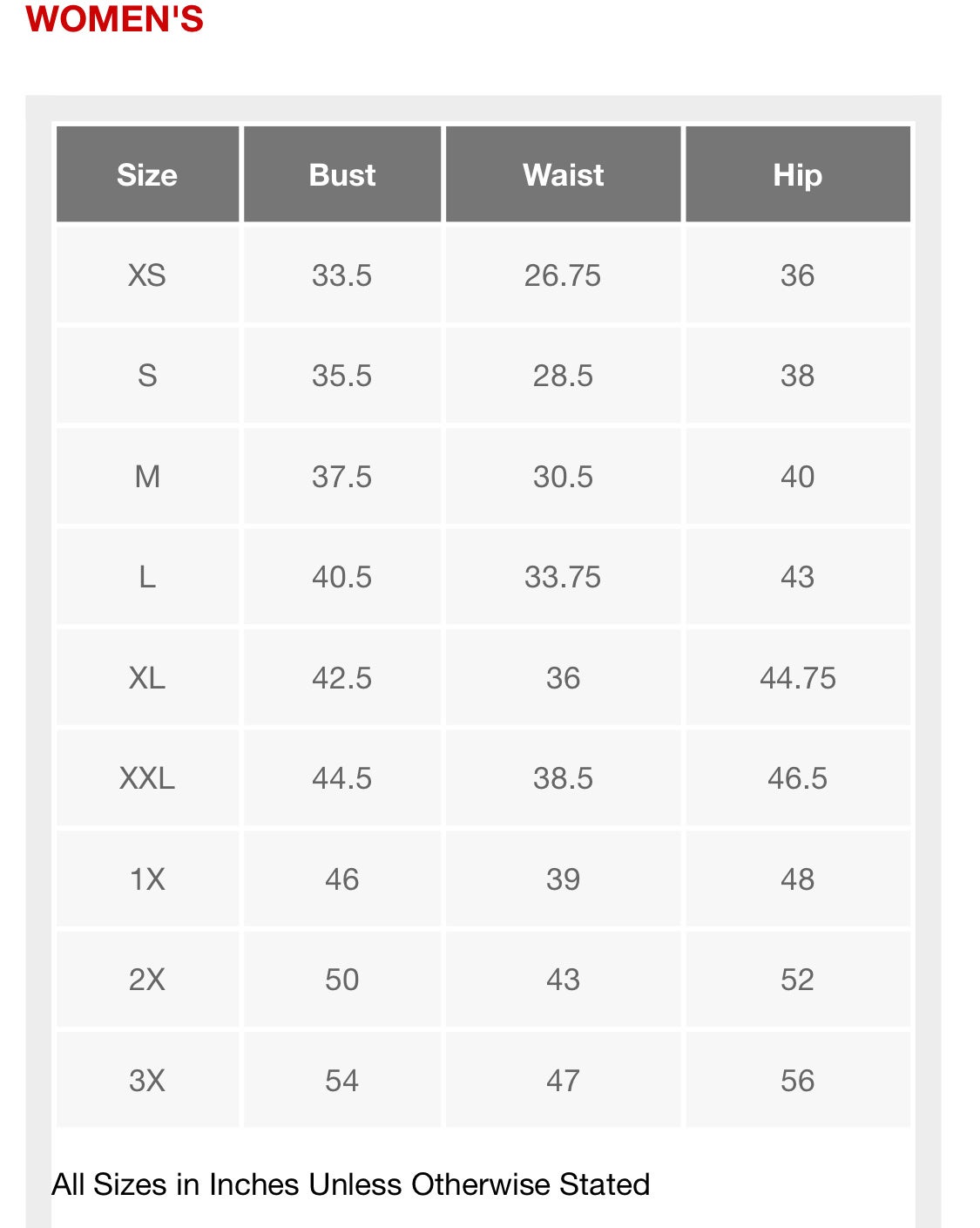Image resolution: width=980 pixels, height=1228 pixels.
Task: Click the WOMEN'S heading
Action: coord(114,19)
